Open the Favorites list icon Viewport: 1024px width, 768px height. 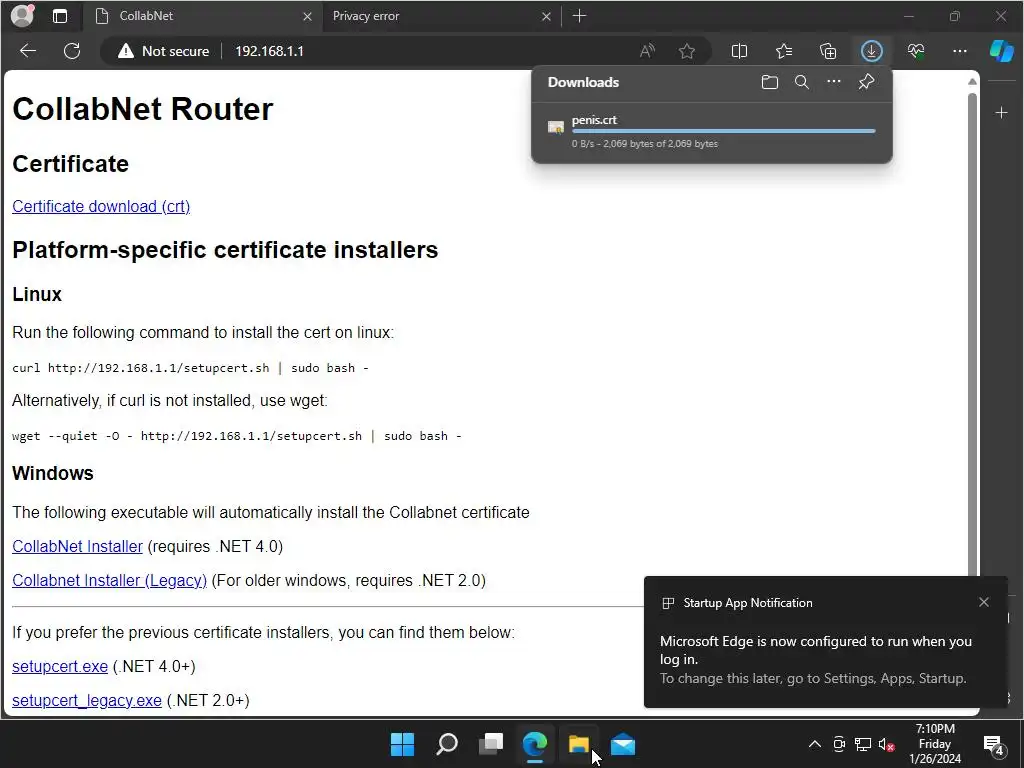pyautogui.click(x=784, y=51)
